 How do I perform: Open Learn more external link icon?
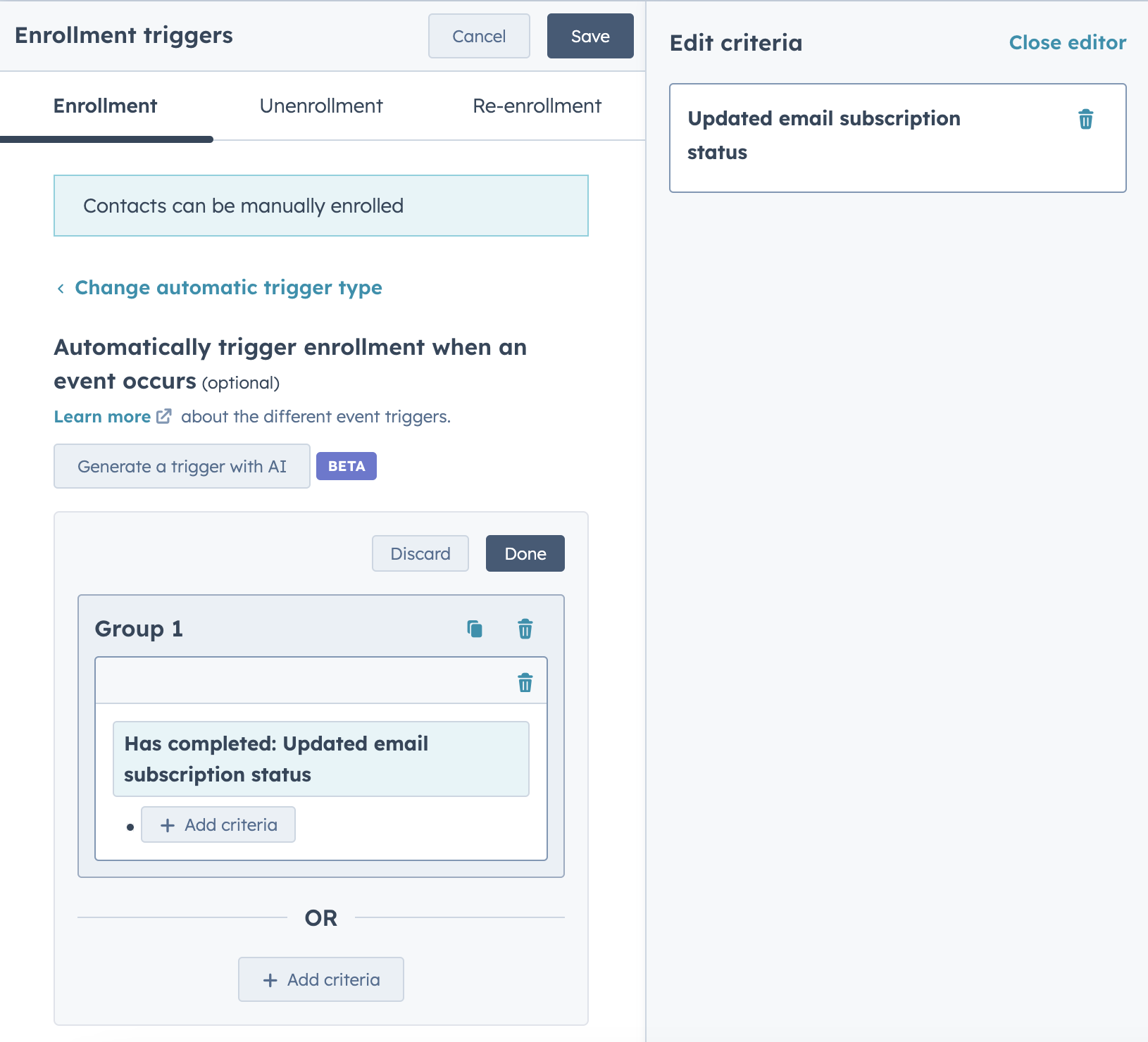pos(163,416)
